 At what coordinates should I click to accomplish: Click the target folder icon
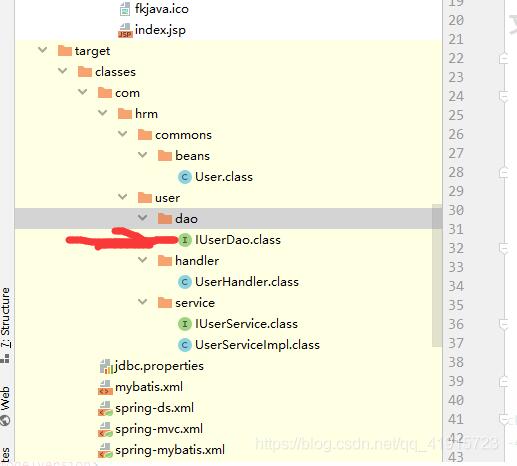click(65, 51)
